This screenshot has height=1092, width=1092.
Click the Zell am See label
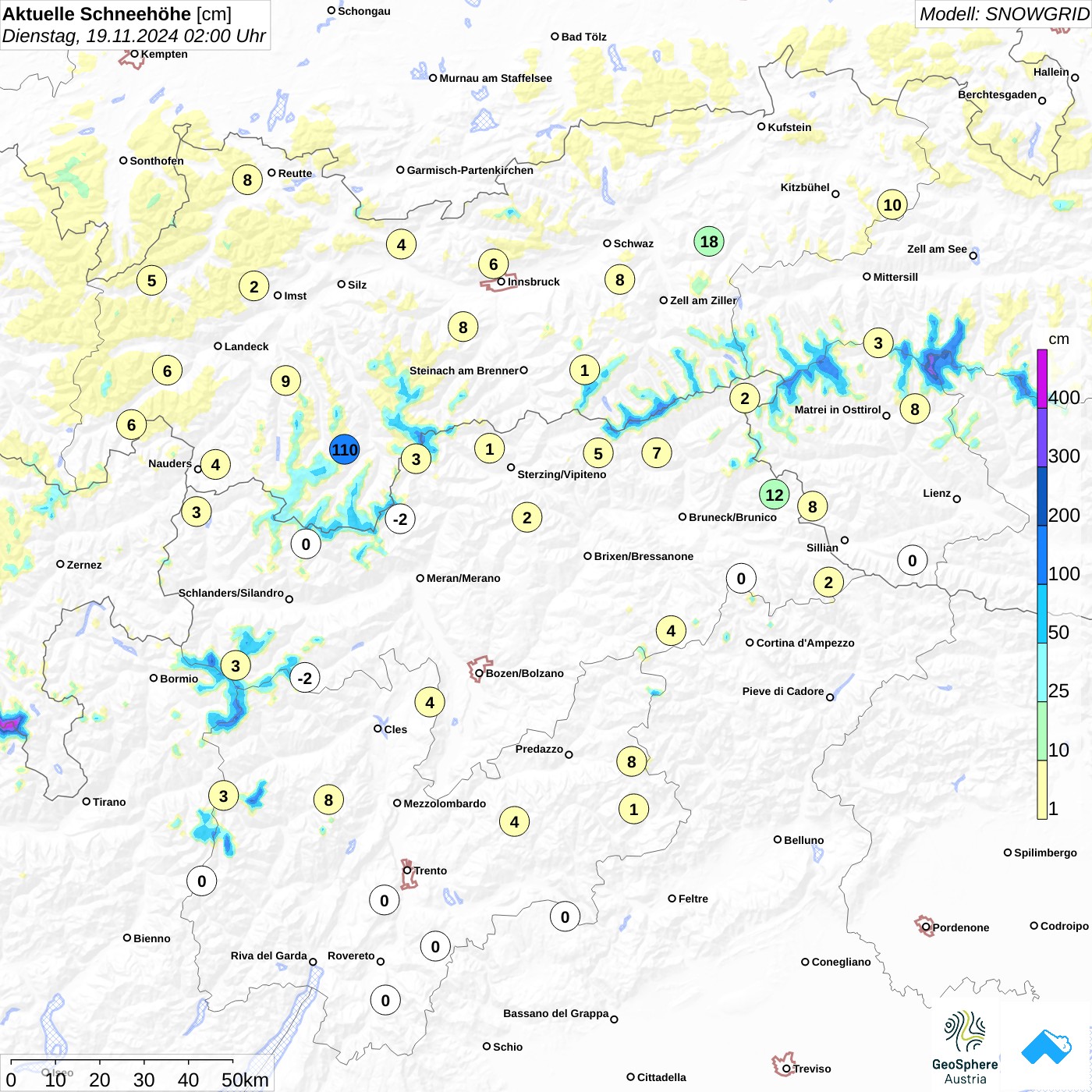tap(937, 249)
